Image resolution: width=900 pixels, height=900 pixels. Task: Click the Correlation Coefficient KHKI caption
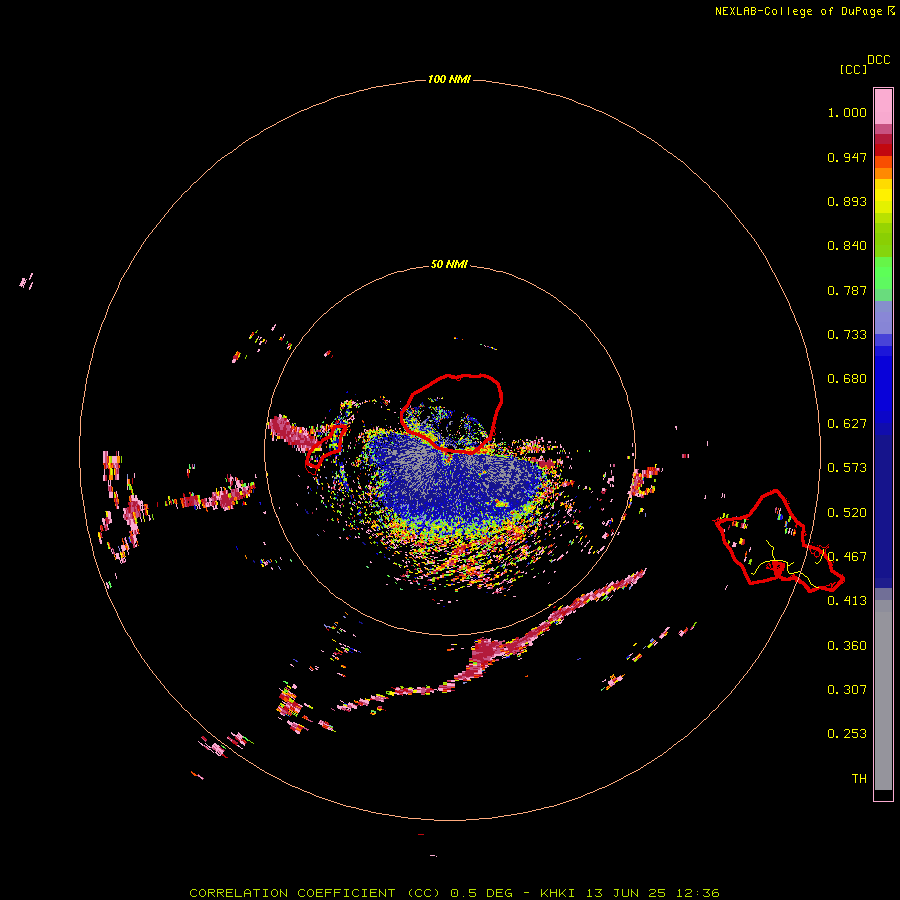[454, 893]
